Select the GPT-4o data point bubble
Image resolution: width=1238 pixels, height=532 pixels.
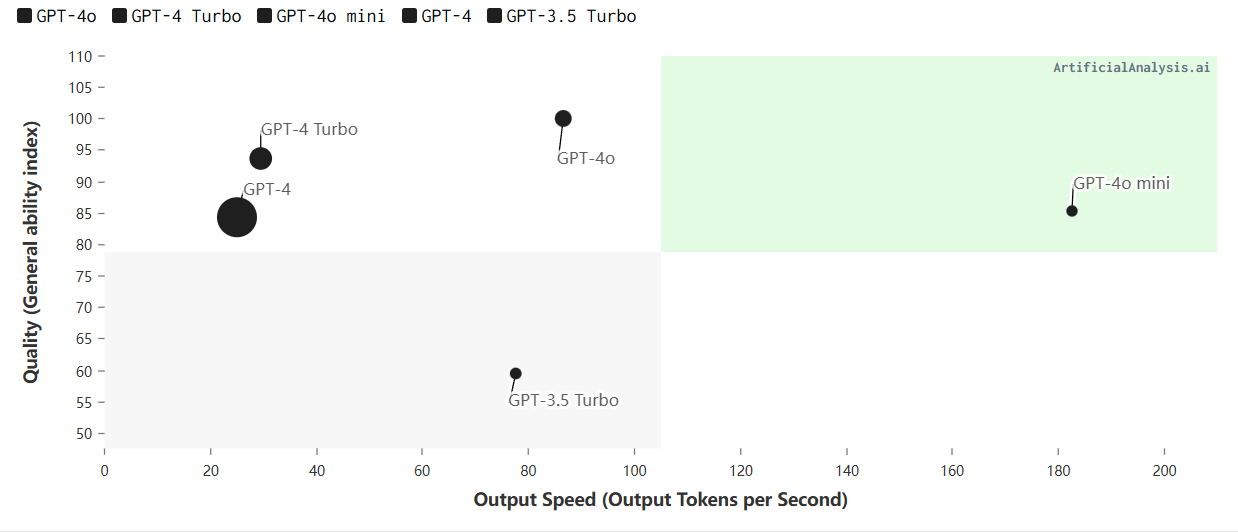(x=563, y=118)
